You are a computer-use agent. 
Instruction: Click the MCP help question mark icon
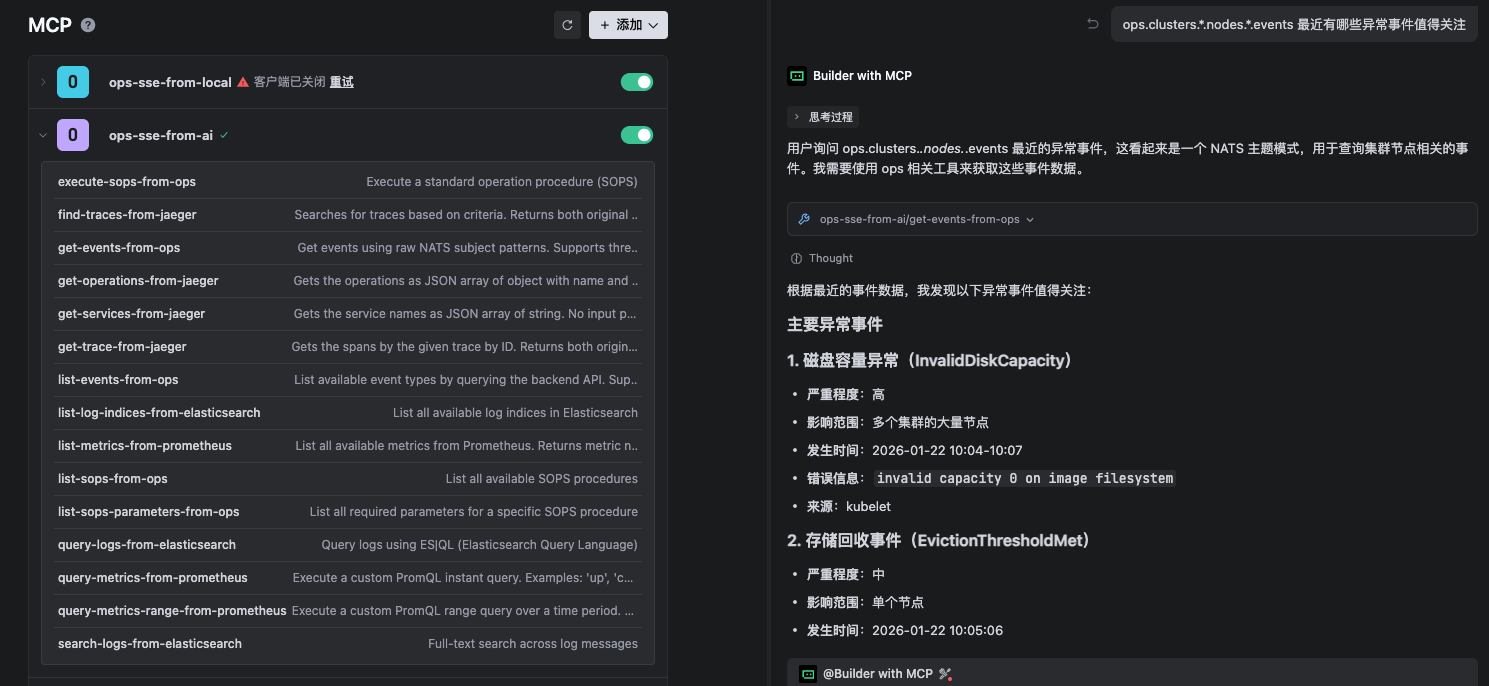88,25
